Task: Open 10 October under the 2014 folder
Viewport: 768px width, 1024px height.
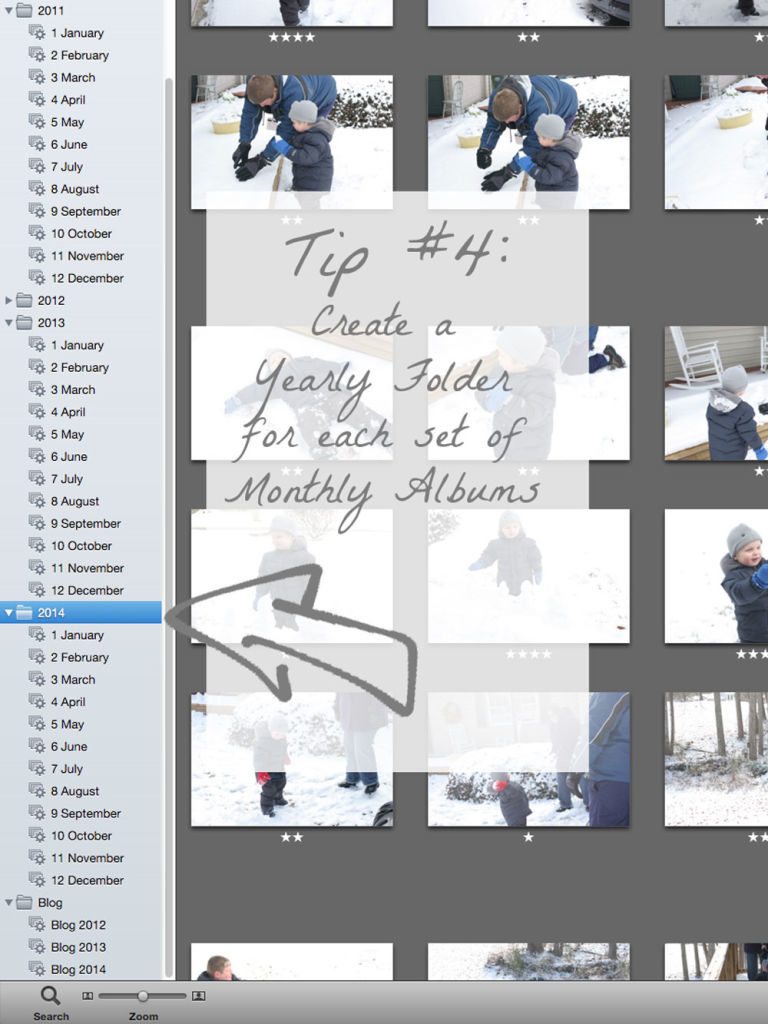Action: [x=81, y=835]
